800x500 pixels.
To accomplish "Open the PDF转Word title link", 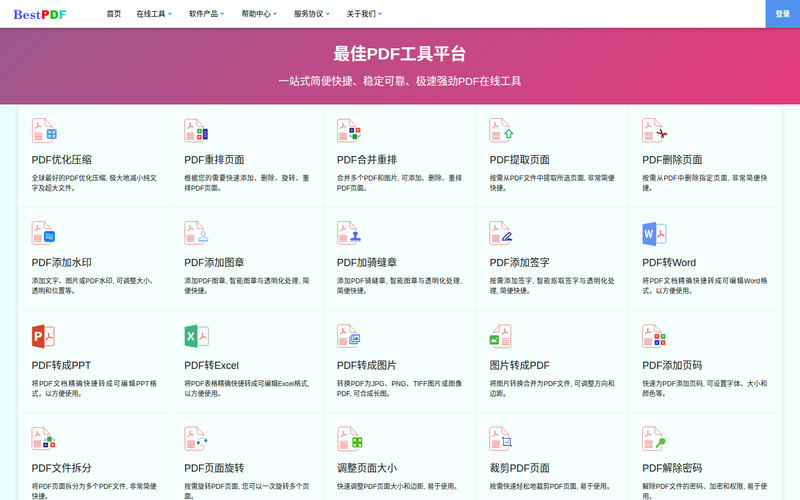I will (x=669, y=263).
